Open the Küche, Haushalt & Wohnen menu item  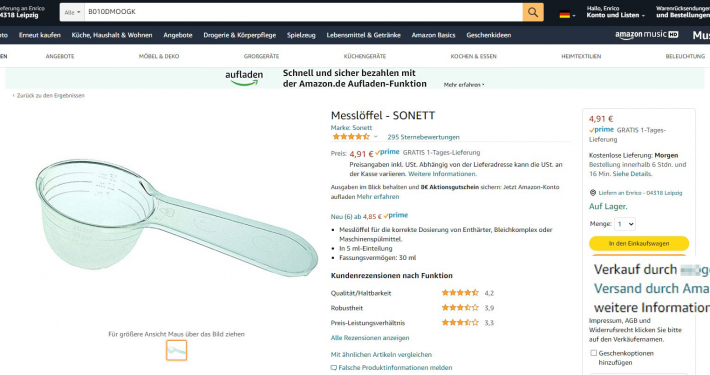pyautogui.click(x=112, y=35)
